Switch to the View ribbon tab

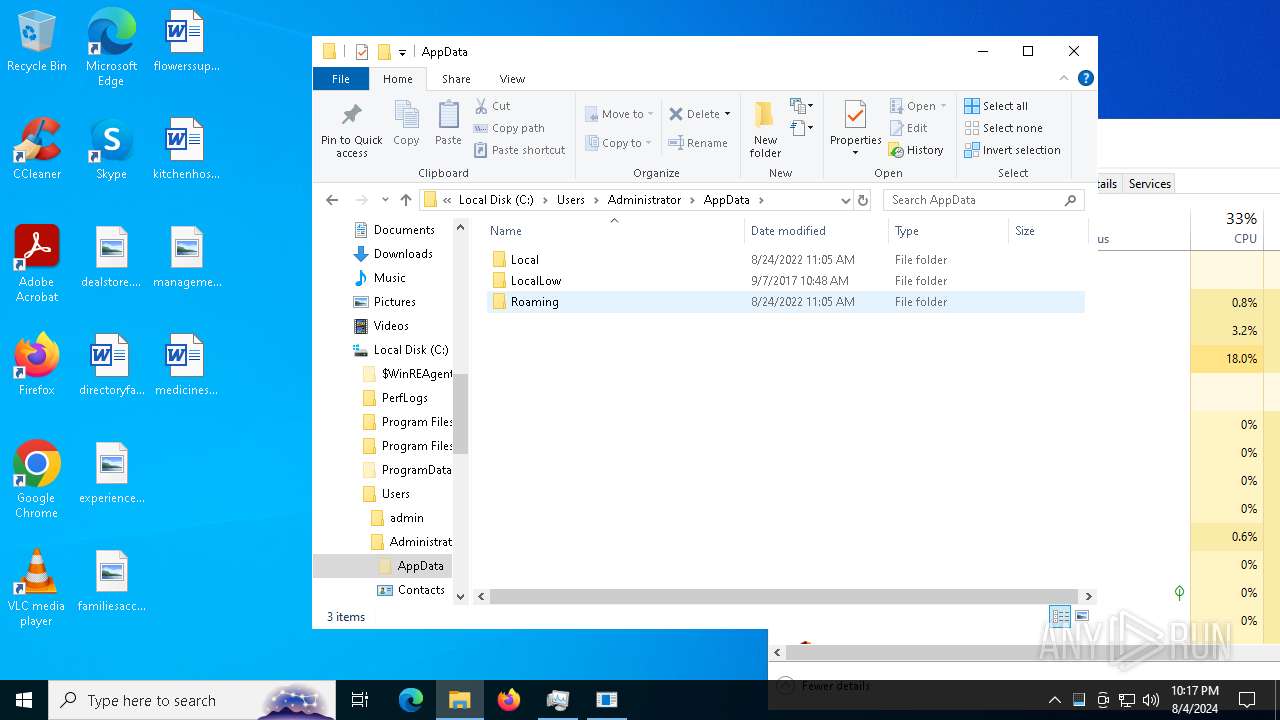pyautogui.click(x=512, y=79)
